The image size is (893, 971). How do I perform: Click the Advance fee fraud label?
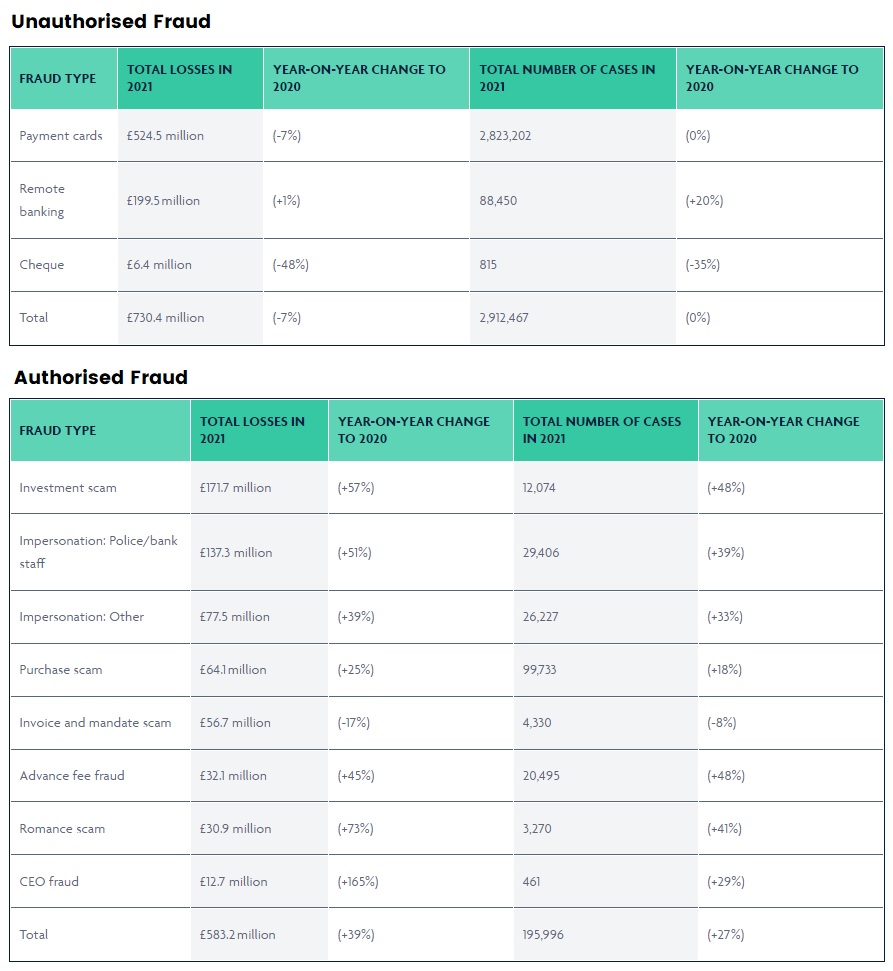(72, 776)
